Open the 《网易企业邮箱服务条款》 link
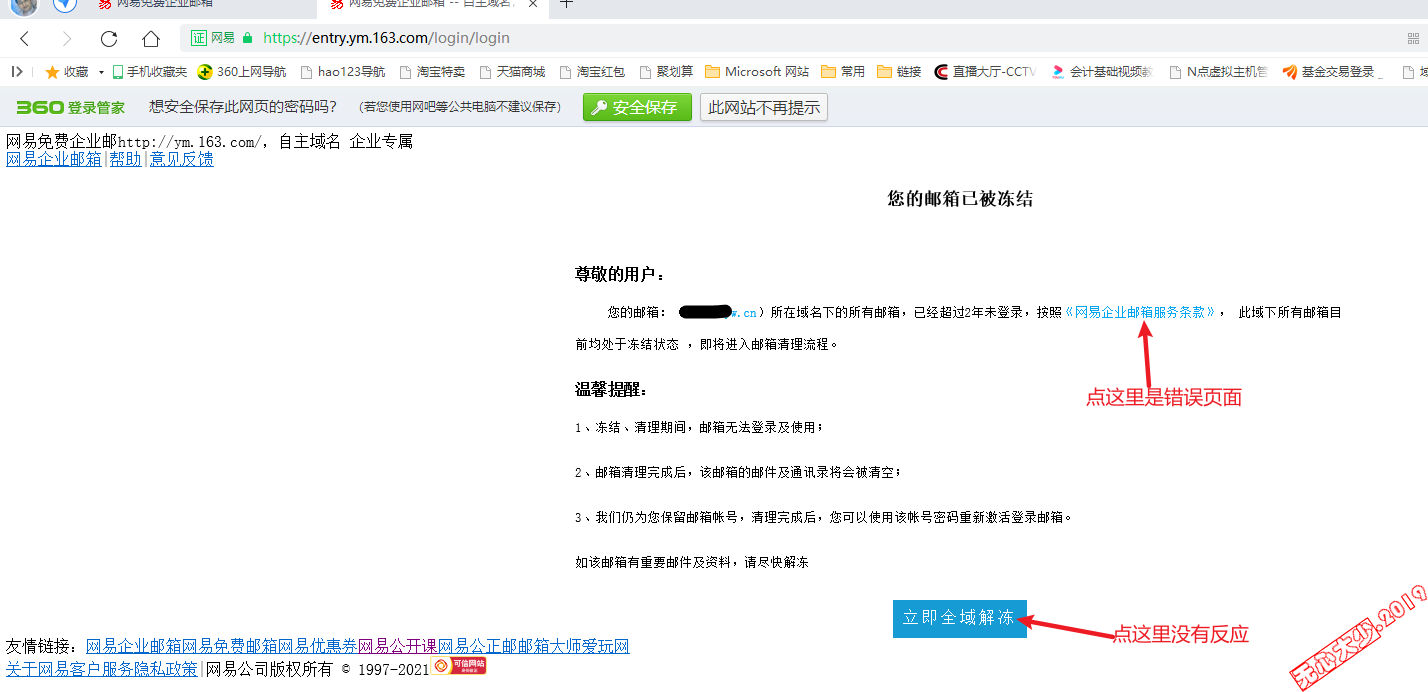Image resolution: width=1428 pixels, height=692 pixels. pos(1143,312)
